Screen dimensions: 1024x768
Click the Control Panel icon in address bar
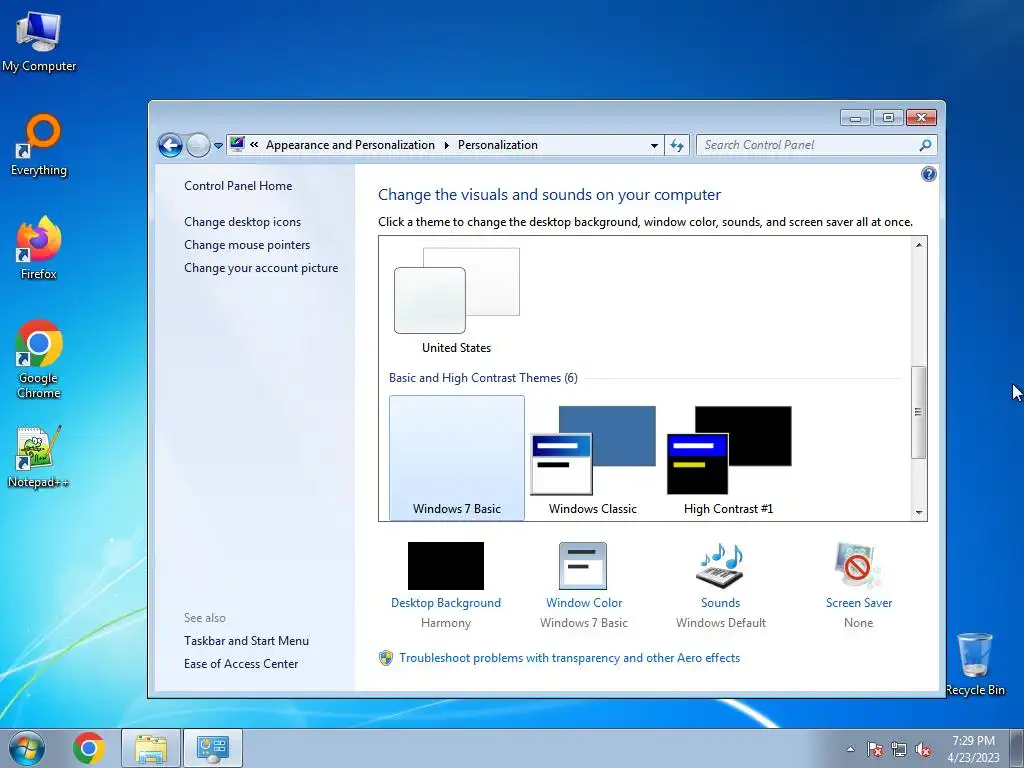pyautogui.click(x=237, y=144)
